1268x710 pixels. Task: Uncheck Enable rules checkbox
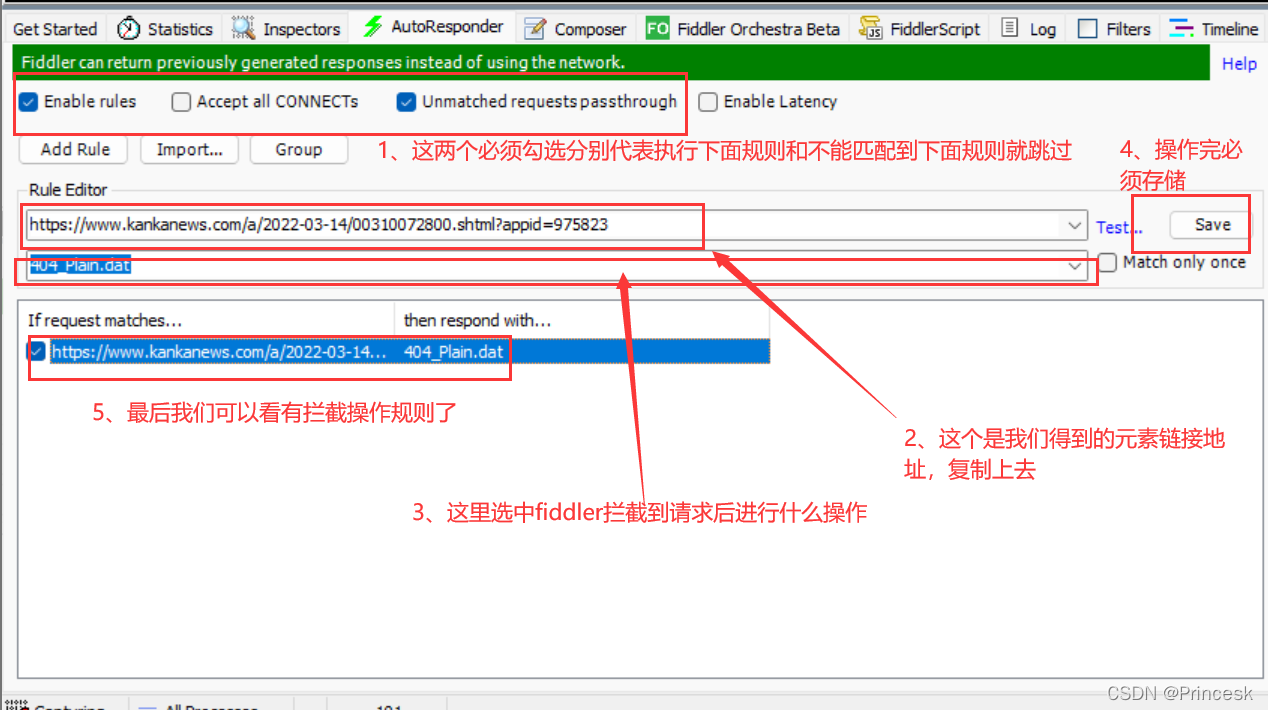28,101
